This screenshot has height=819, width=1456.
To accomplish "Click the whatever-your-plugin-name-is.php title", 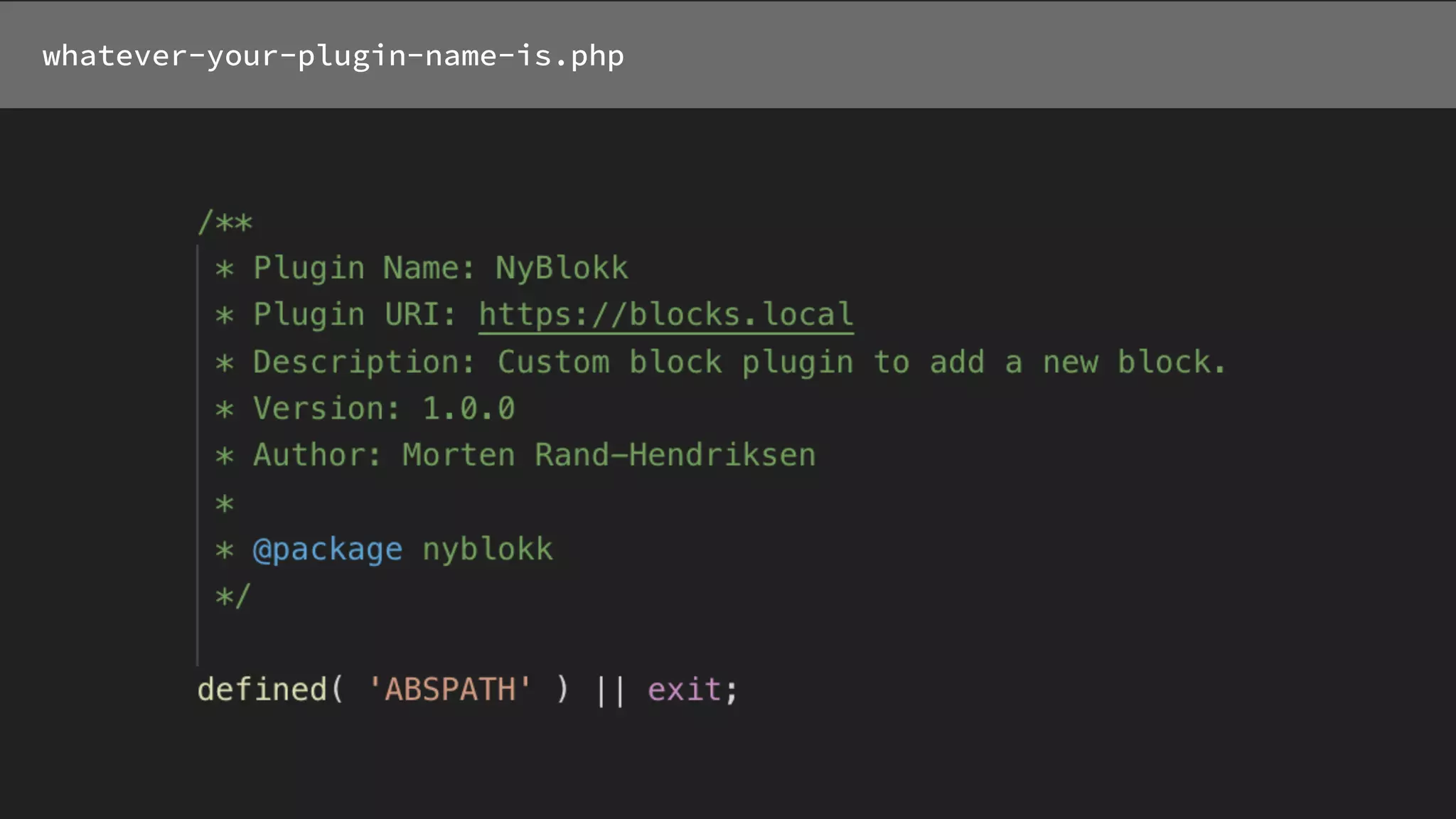I will (333, 56).
